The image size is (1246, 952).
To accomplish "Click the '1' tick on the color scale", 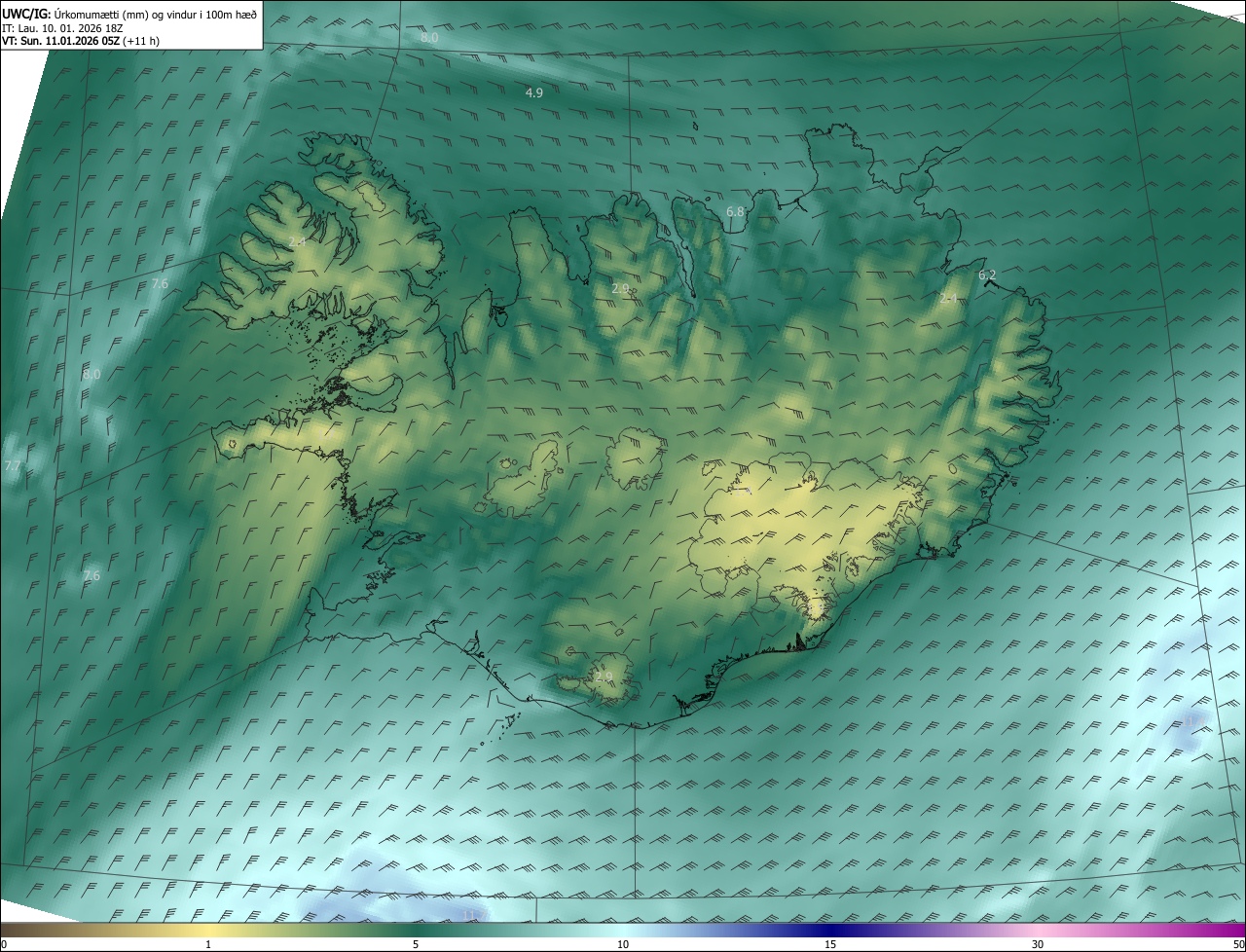I will 208,944.
